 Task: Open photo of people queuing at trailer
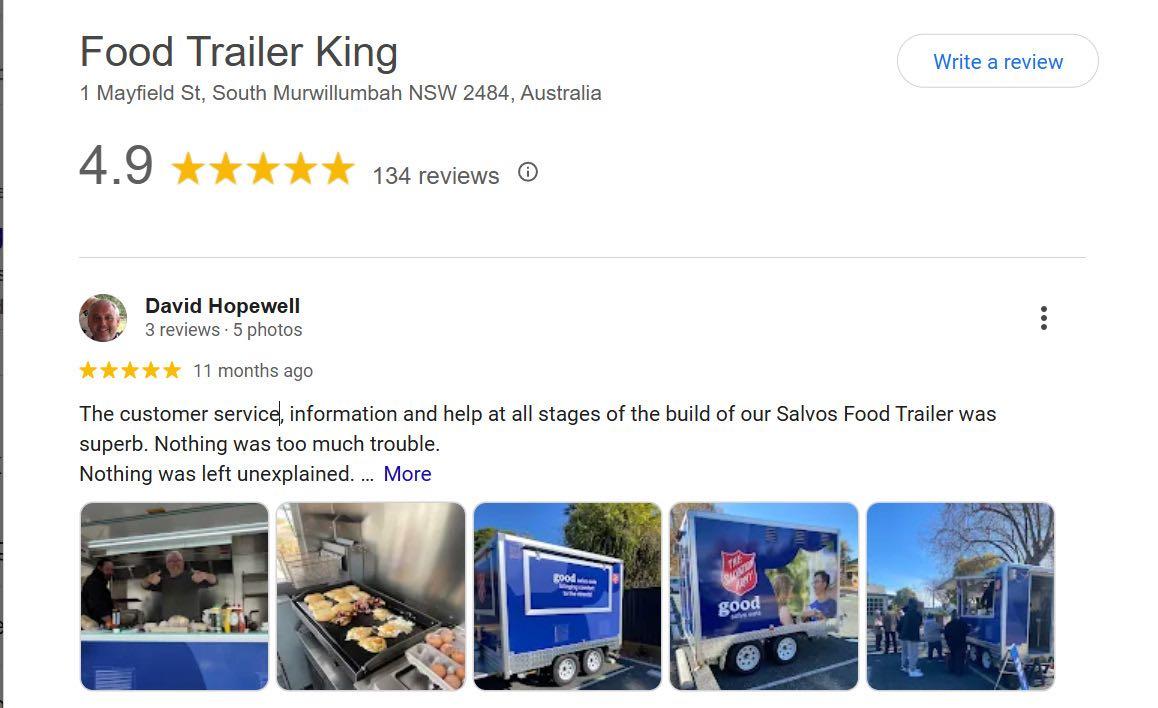click(960, 597)
